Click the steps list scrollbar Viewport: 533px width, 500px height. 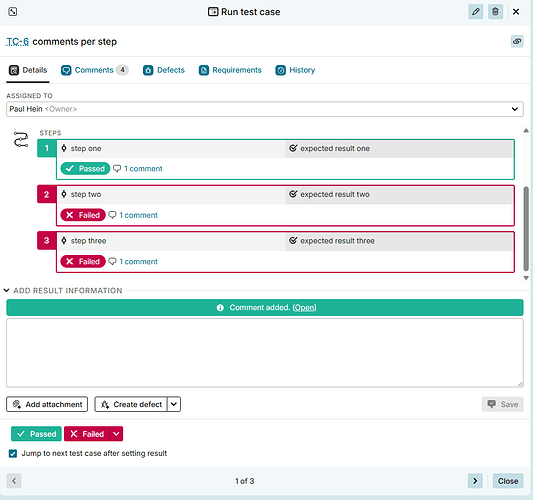526,228
